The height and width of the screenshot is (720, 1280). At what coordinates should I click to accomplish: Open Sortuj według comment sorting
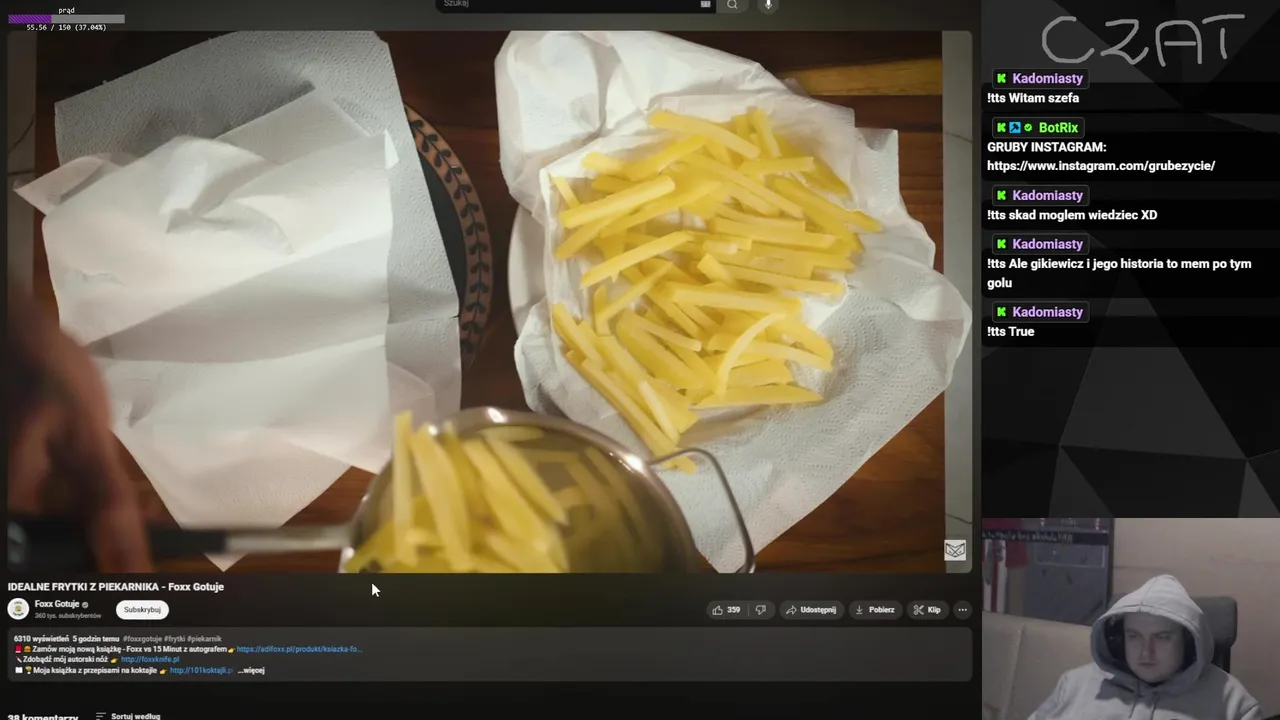click(128, 716)
